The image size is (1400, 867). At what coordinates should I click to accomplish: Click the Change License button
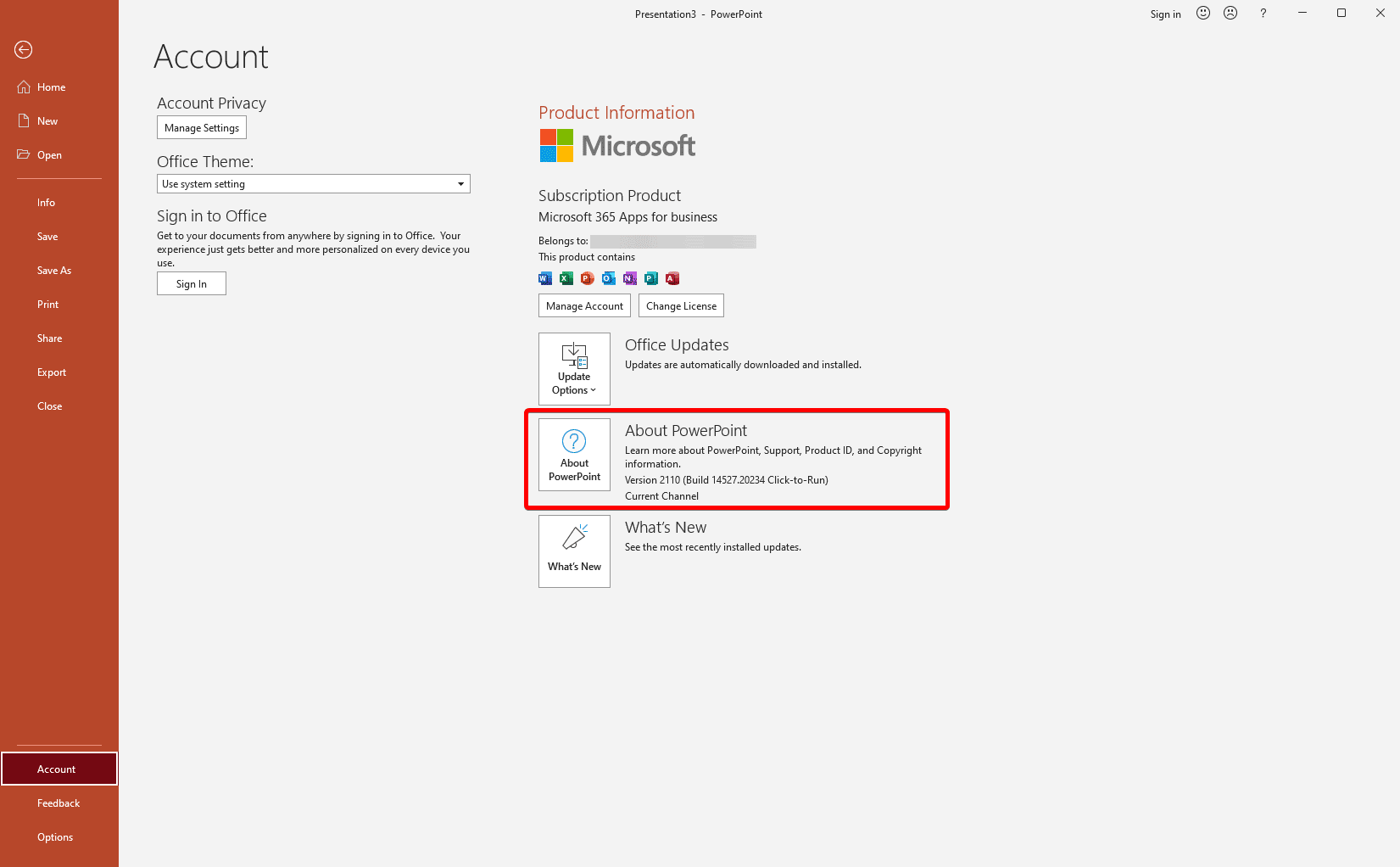(681, 305)
